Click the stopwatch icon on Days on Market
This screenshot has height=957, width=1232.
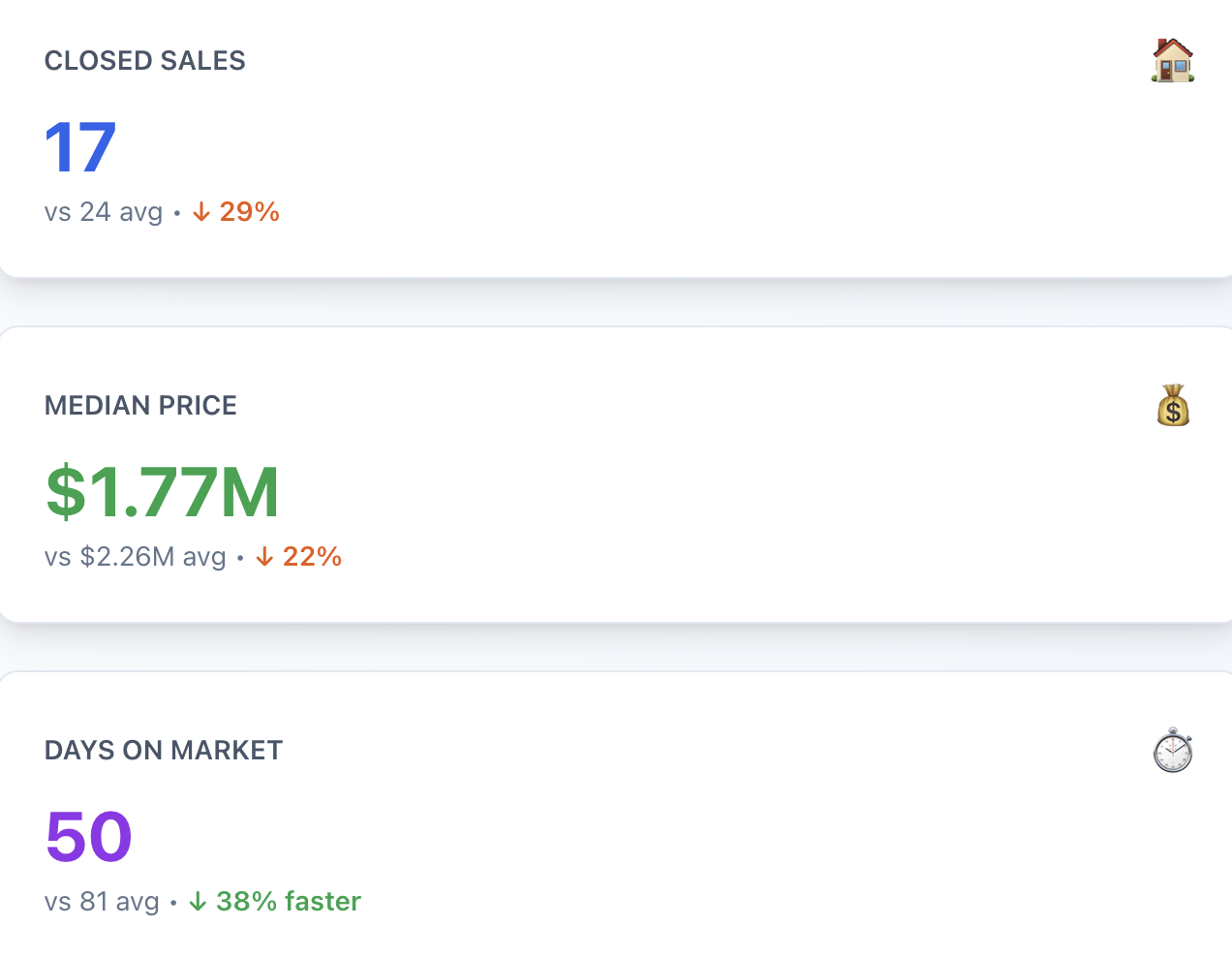(x=1172, y=751)
